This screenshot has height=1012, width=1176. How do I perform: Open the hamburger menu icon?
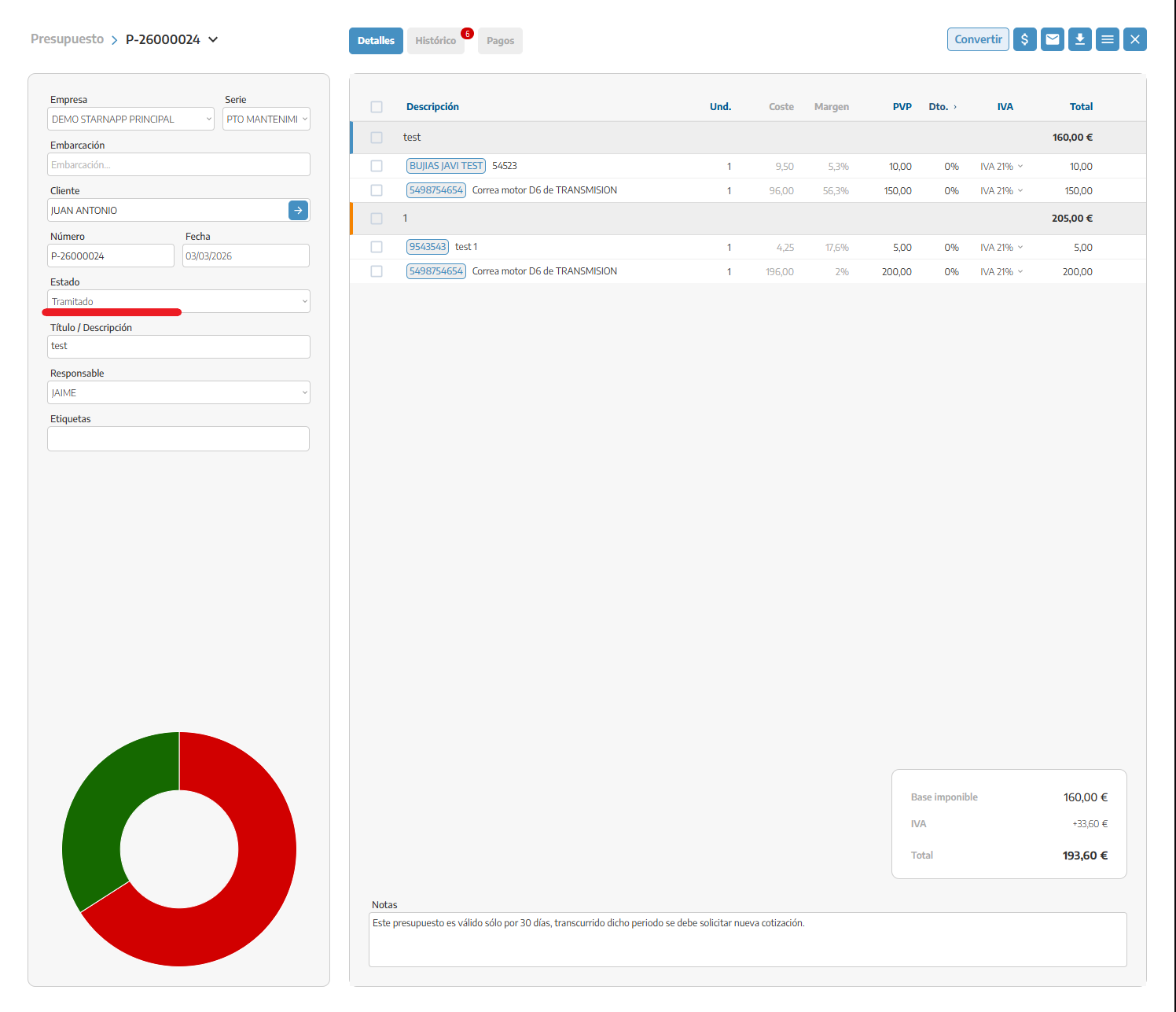coord(1108,39)
